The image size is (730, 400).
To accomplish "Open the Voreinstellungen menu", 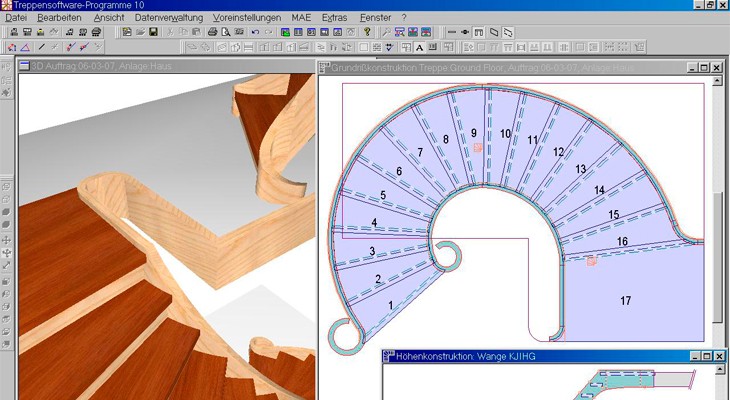I will tap(246, 18).
